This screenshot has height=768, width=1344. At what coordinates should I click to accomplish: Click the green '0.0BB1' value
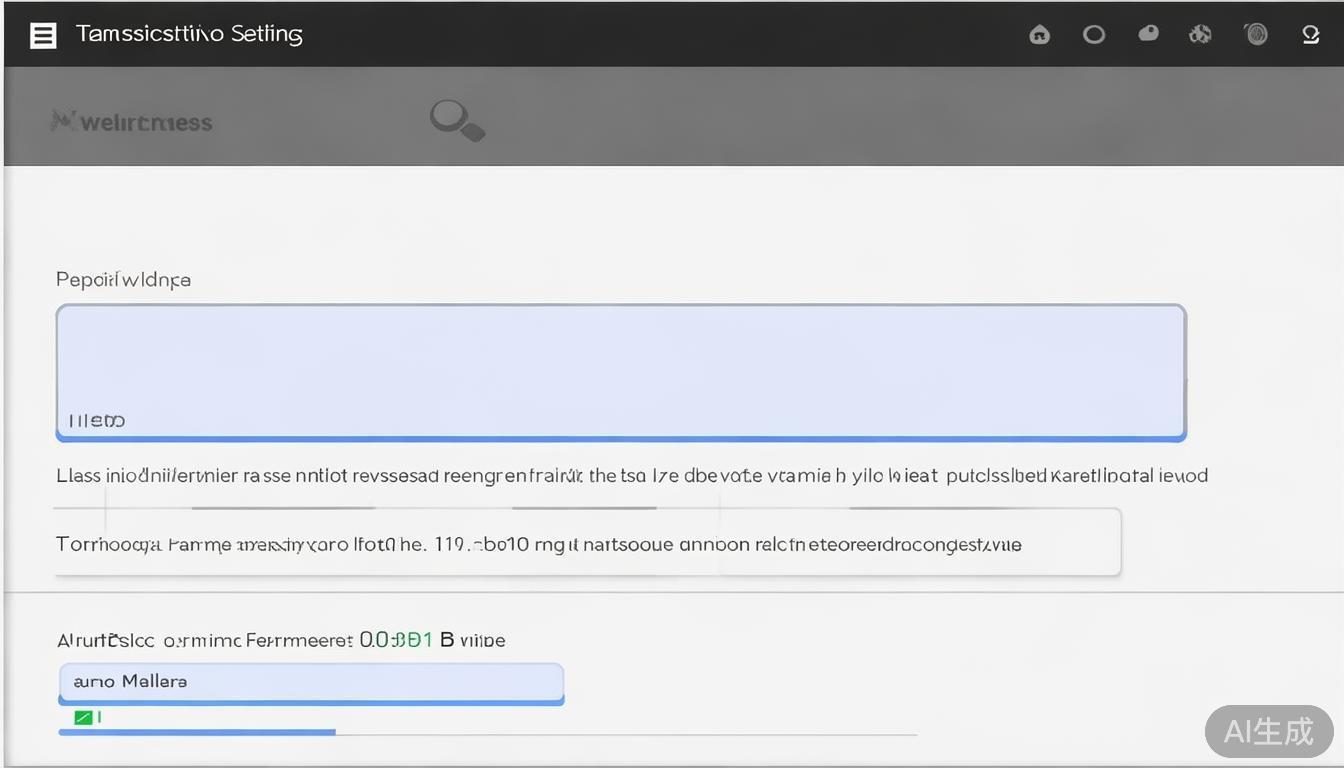click(396, 640)
